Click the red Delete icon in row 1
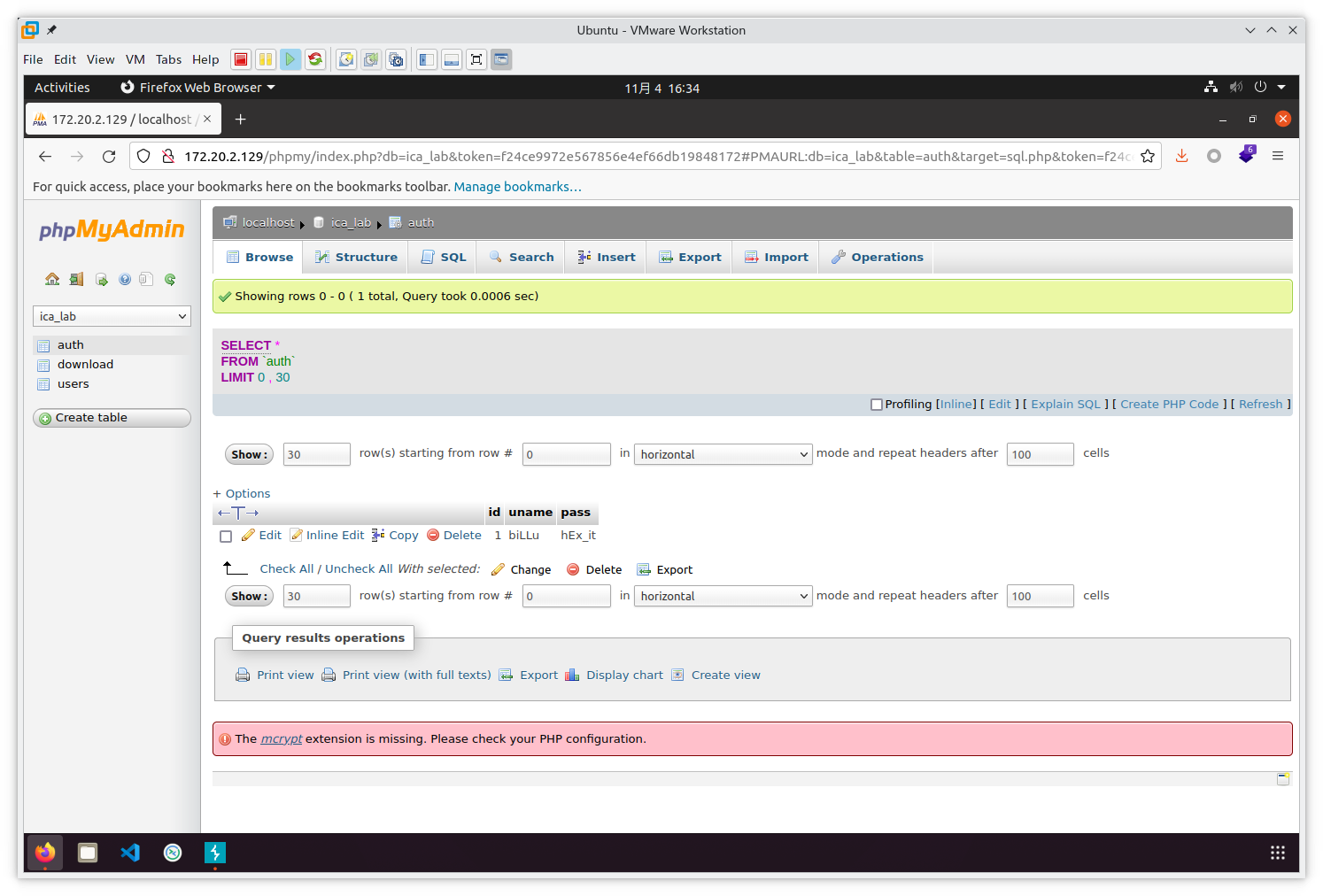Image resolution: width=1323 pixels, height=896 pixels. click(x=433, y=535)
